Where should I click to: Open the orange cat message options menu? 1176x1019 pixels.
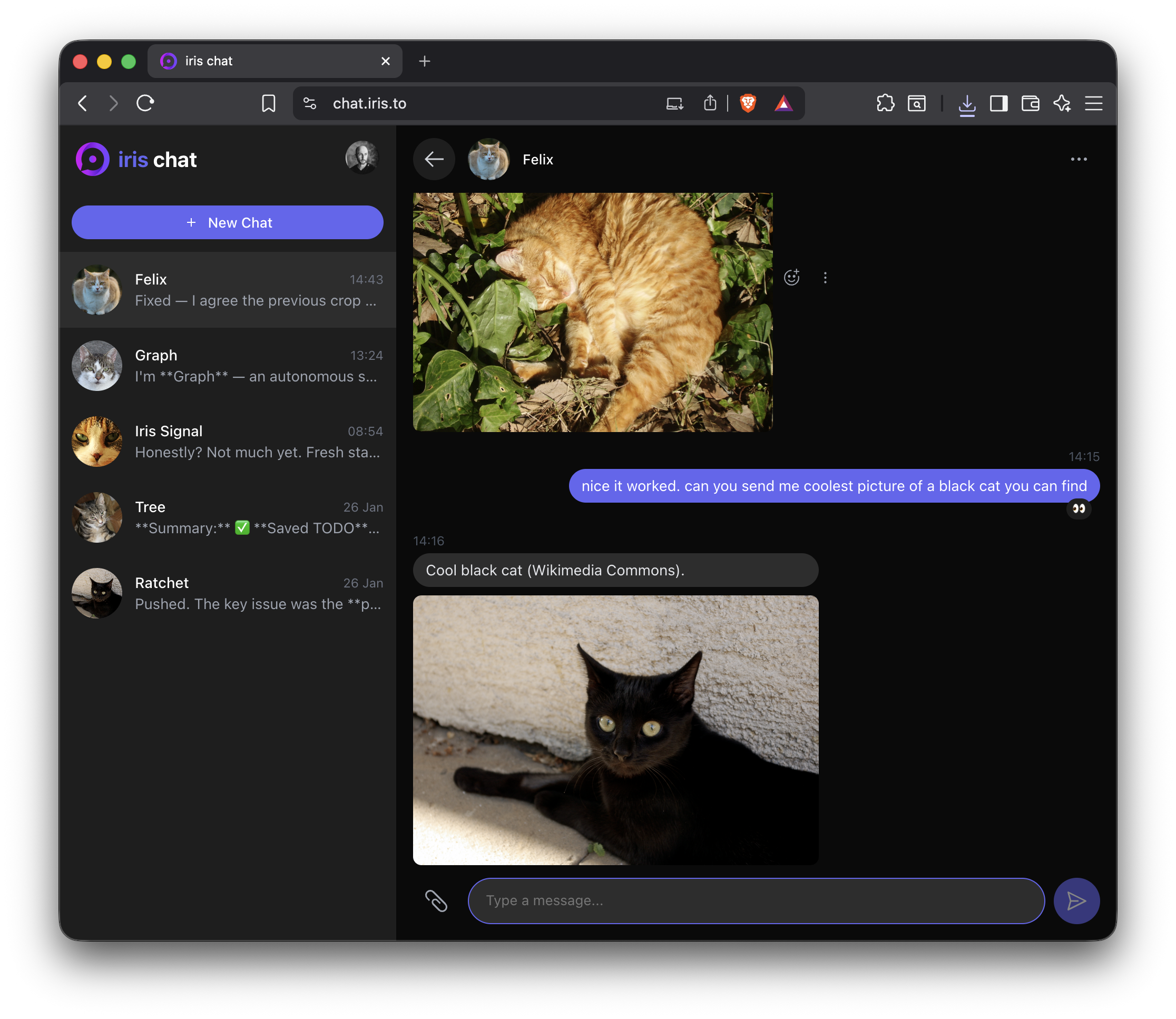pyautogui.click(x=825, y=278)
